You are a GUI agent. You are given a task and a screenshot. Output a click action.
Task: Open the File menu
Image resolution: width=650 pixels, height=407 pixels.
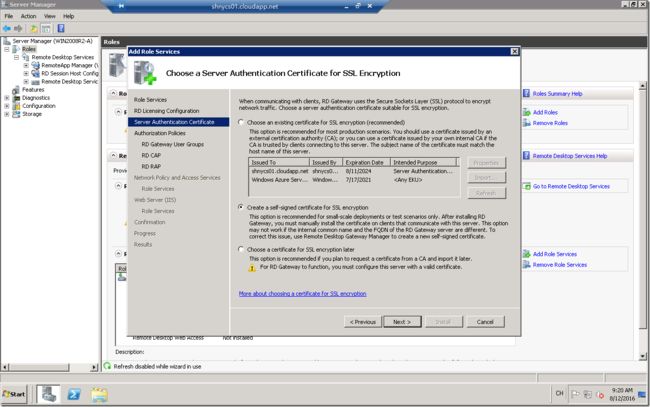click(9, 16)
